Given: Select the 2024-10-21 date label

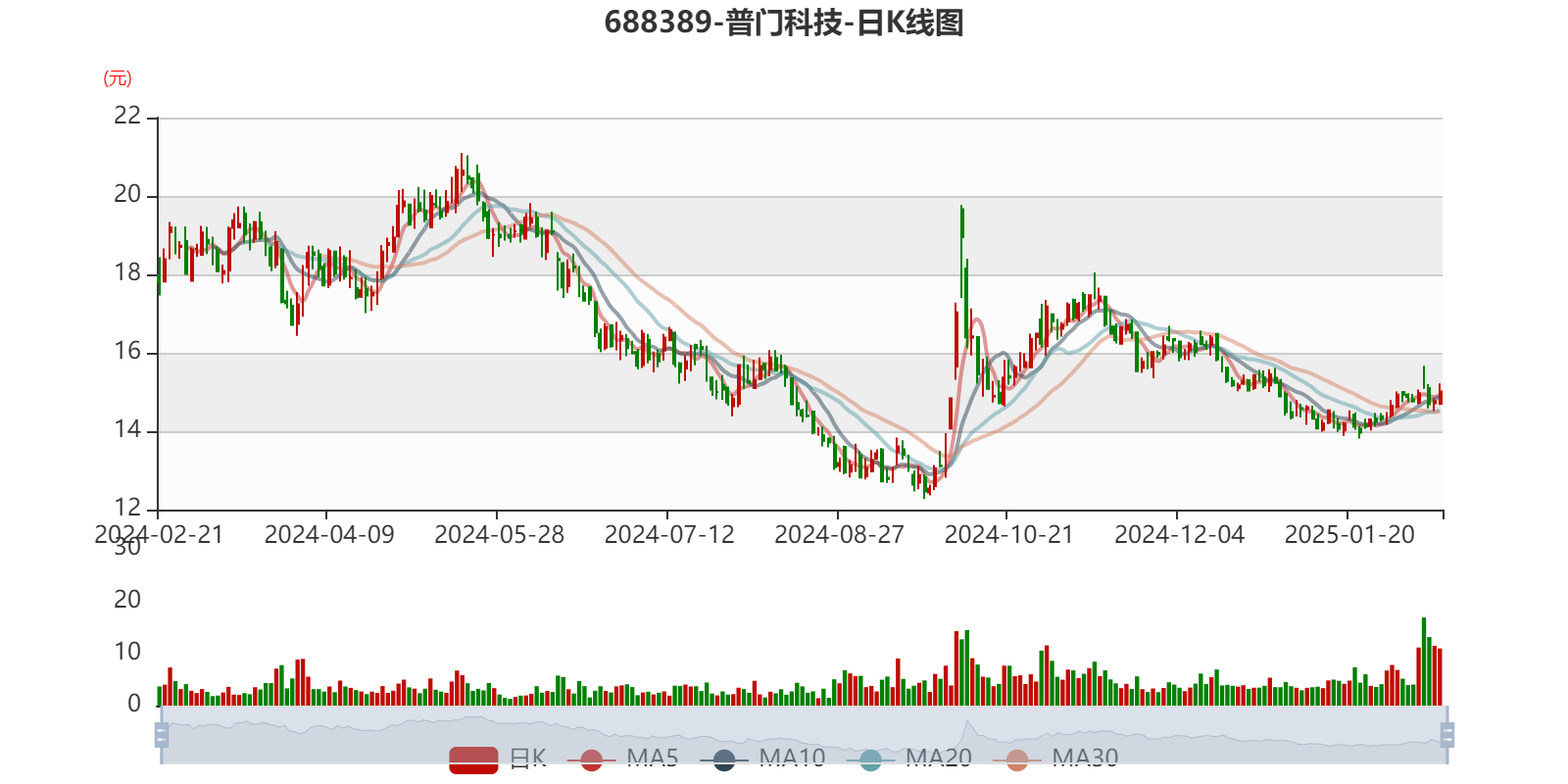Looking at the screenshot, I should [x=1009, y=534].
